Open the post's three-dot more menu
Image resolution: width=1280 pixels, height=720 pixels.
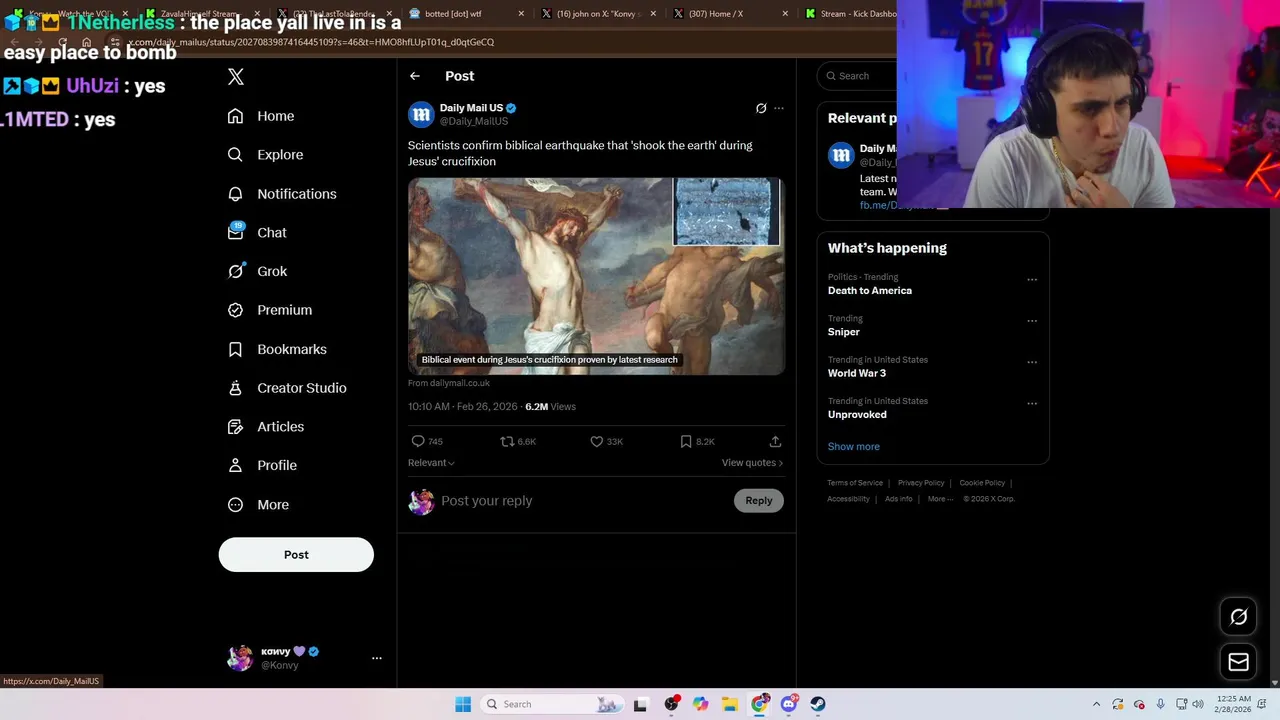click(x=779, y=108)
